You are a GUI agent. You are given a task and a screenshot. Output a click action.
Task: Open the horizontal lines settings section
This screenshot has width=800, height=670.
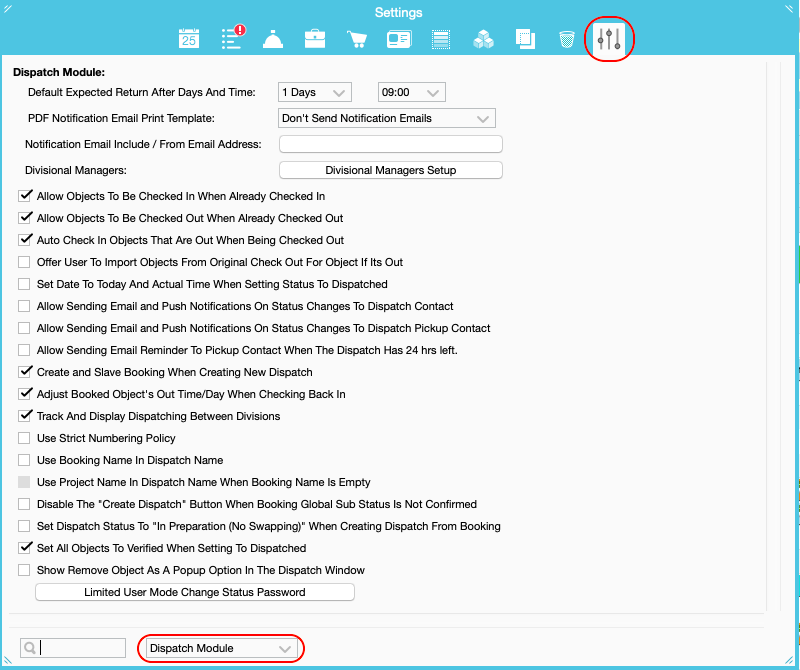pyautogui.click(x=440, y=36)
